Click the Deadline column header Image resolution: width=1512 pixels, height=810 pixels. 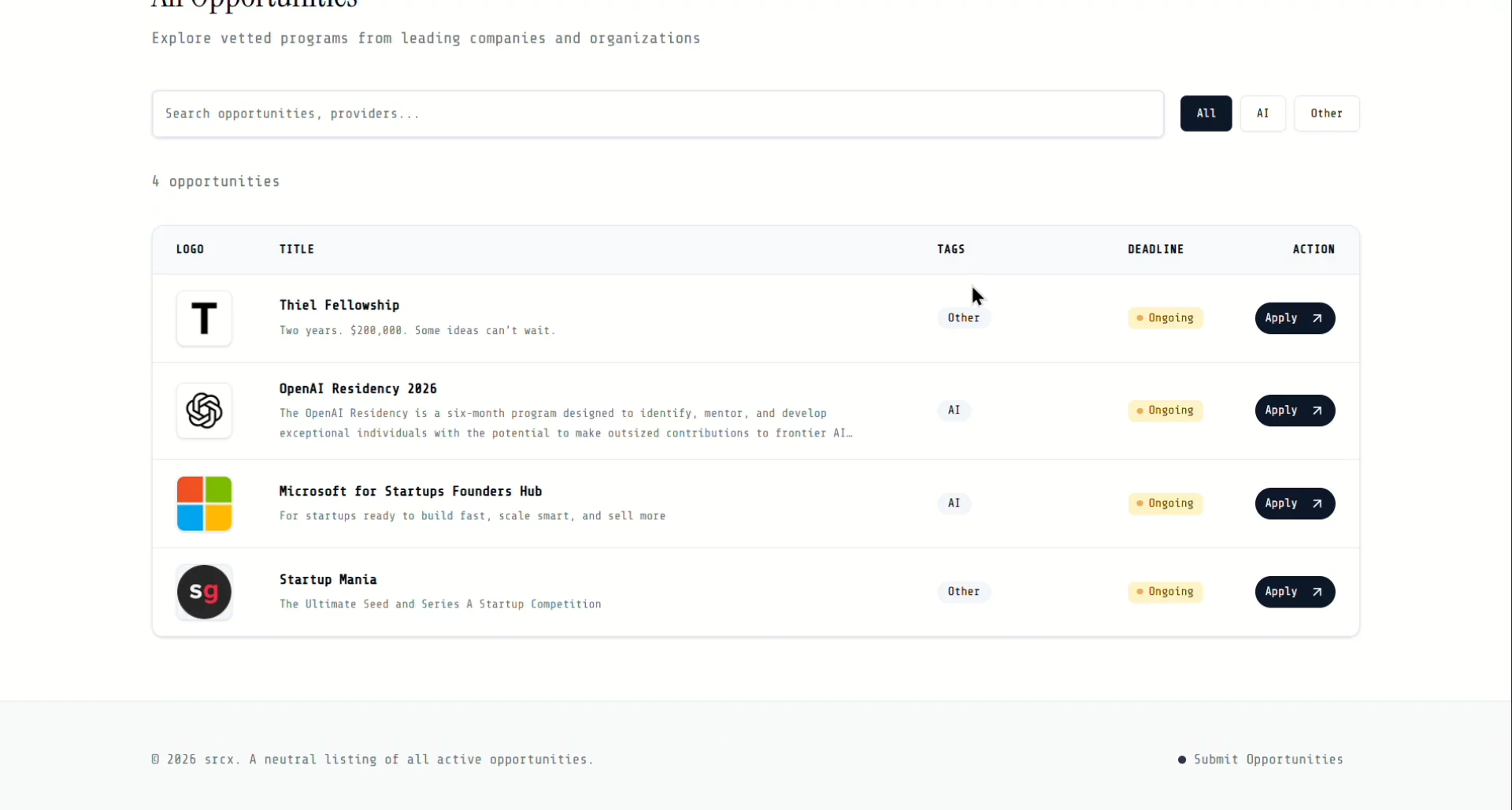pyautogui.click(x=1155, y=249)
